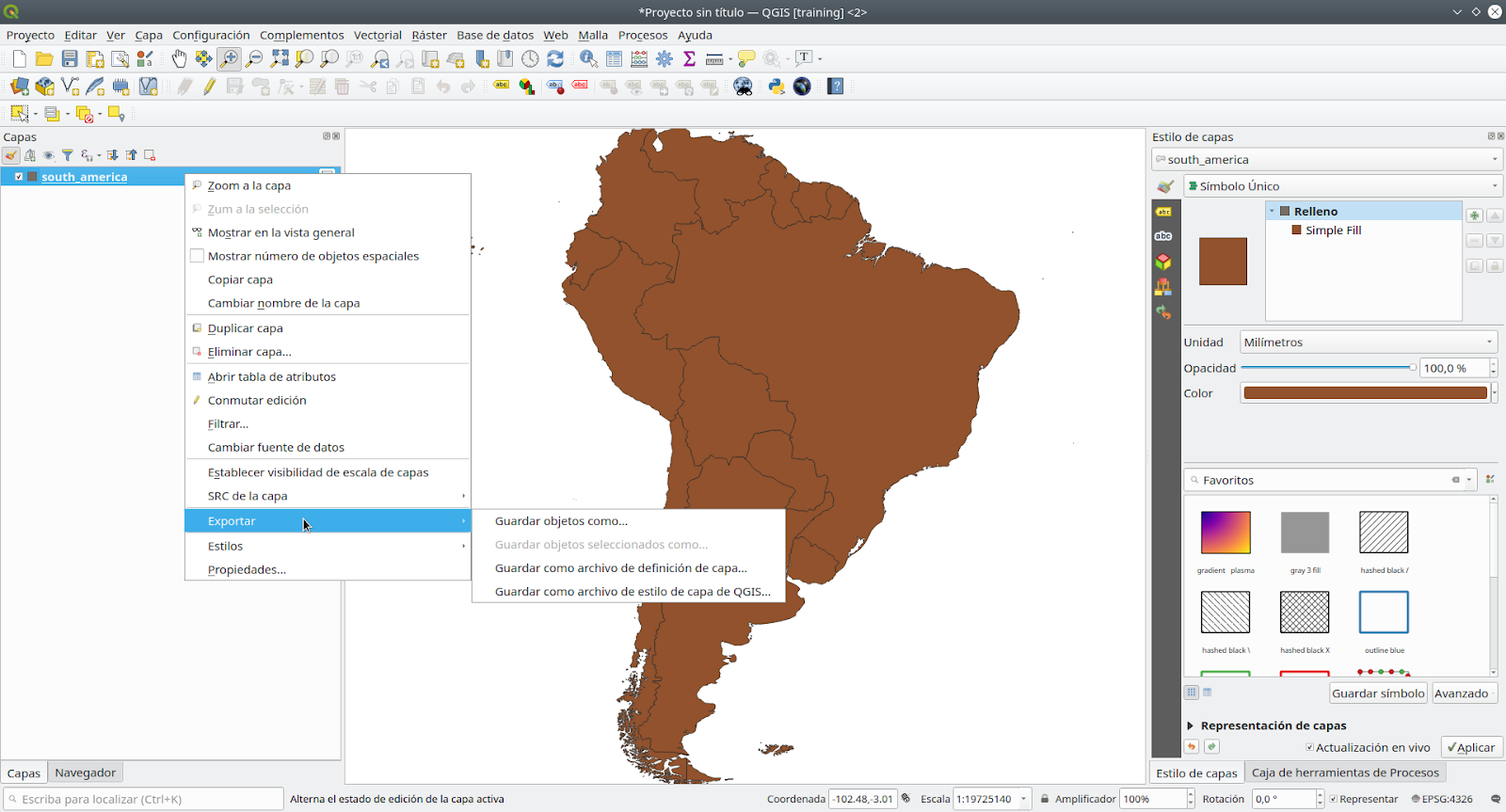Click the Guardar símbolo button
Viewport: 1506px width, 812px height.
point(1378,693)
